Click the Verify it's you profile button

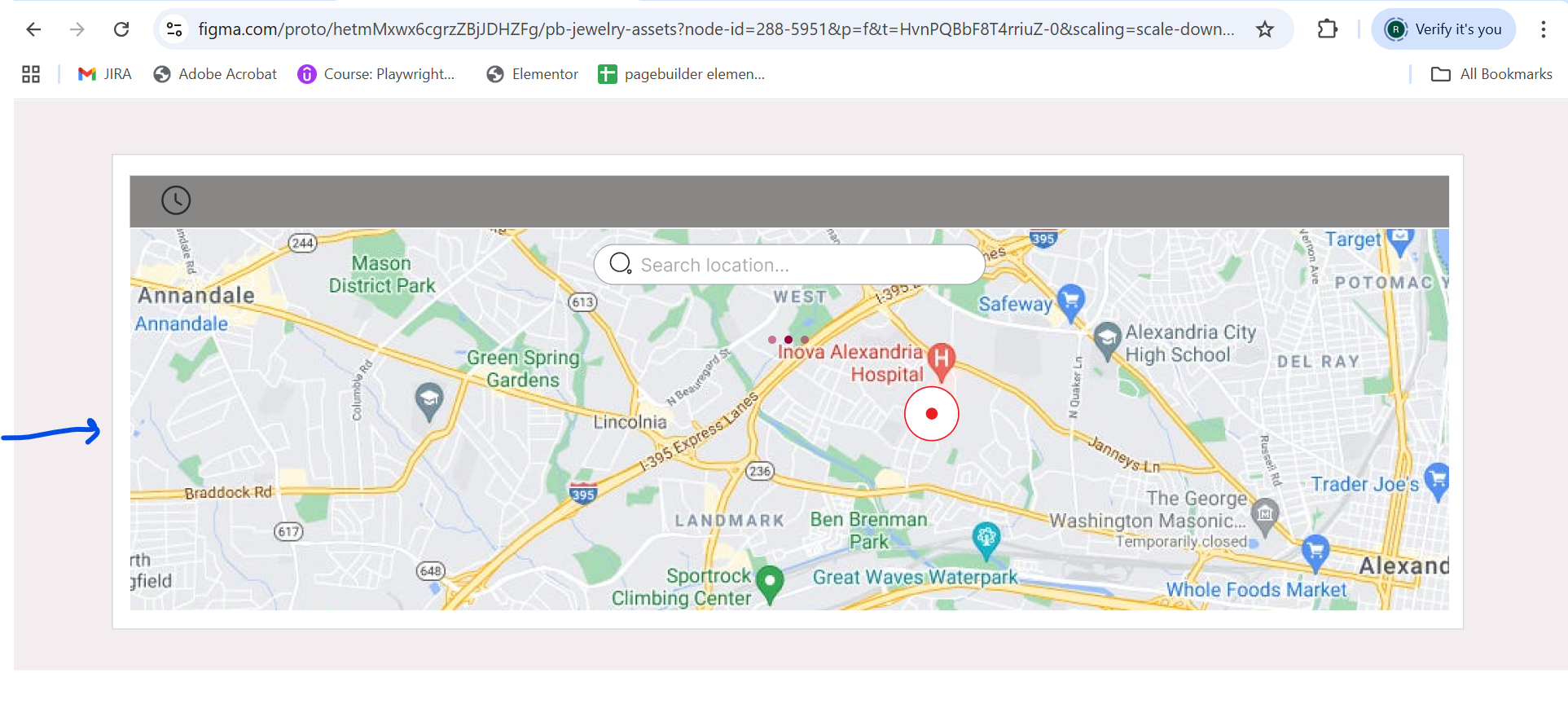pyautogui.click(x=1443, y=29)
